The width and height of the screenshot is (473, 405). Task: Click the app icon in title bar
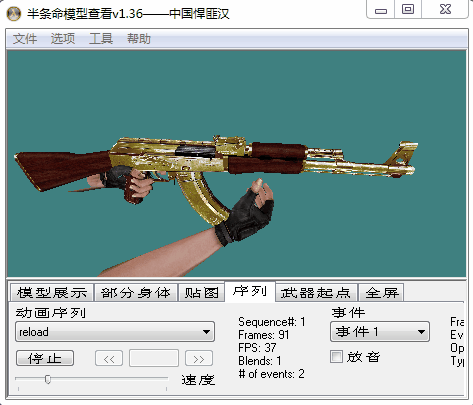14,14
